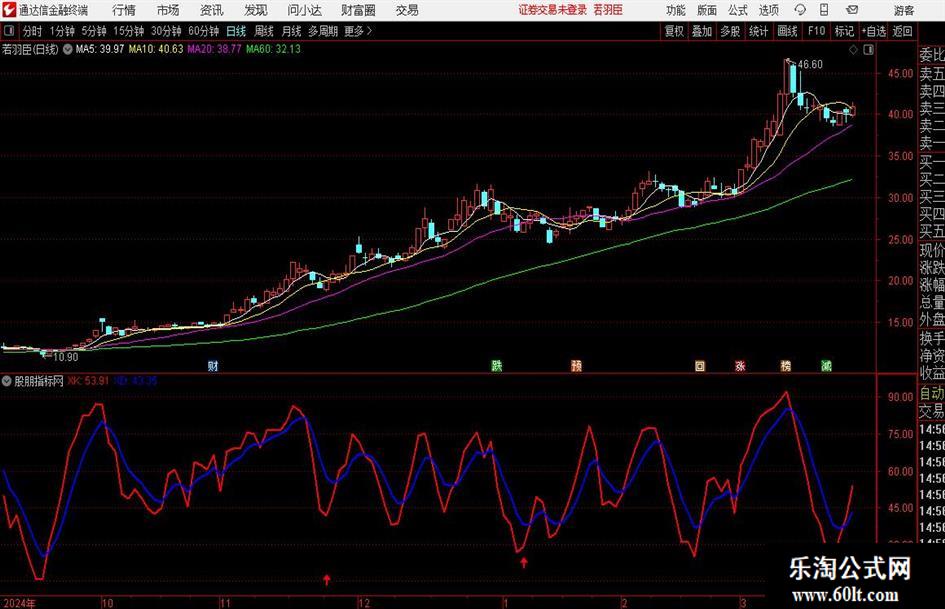The image size is (945, 609).
Task: Click the 2024年 date axis label
Action: 19,603
